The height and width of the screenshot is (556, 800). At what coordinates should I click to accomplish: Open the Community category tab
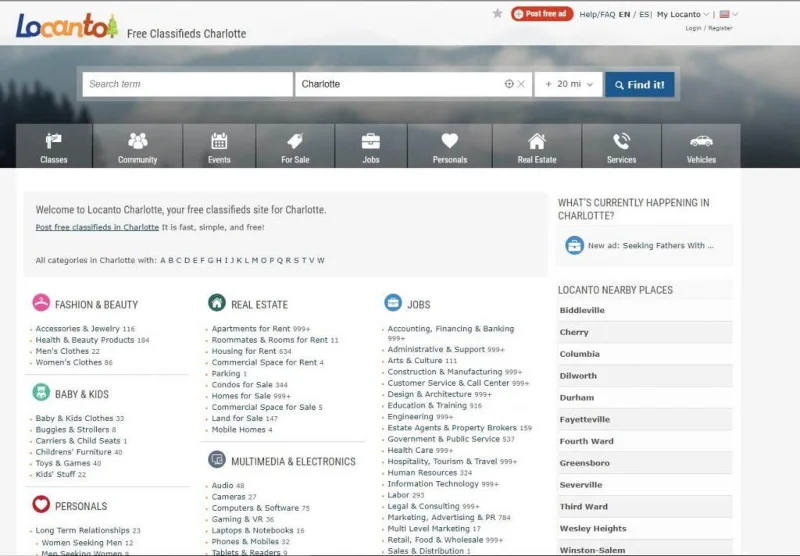(x=138, y=146)
